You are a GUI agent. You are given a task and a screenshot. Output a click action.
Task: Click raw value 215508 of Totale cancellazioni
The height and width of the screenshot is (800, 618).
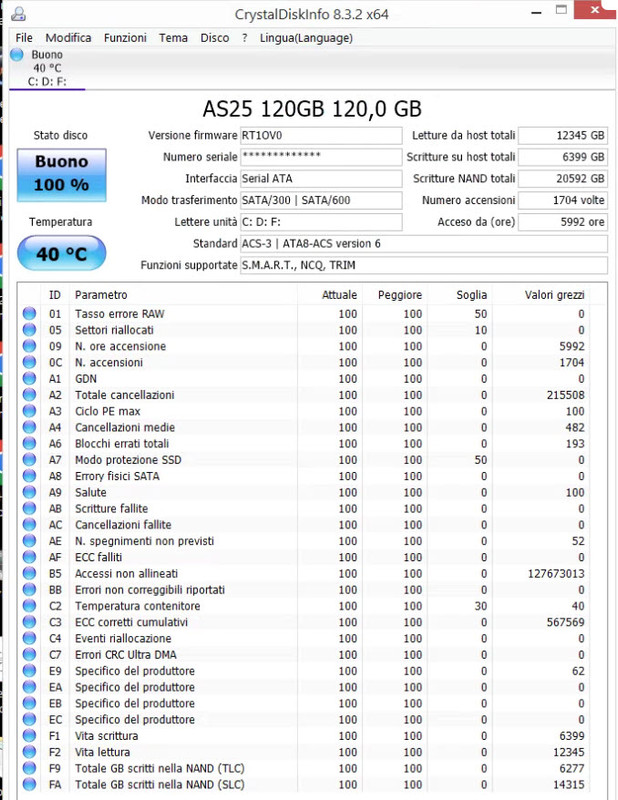pos(565,395)
